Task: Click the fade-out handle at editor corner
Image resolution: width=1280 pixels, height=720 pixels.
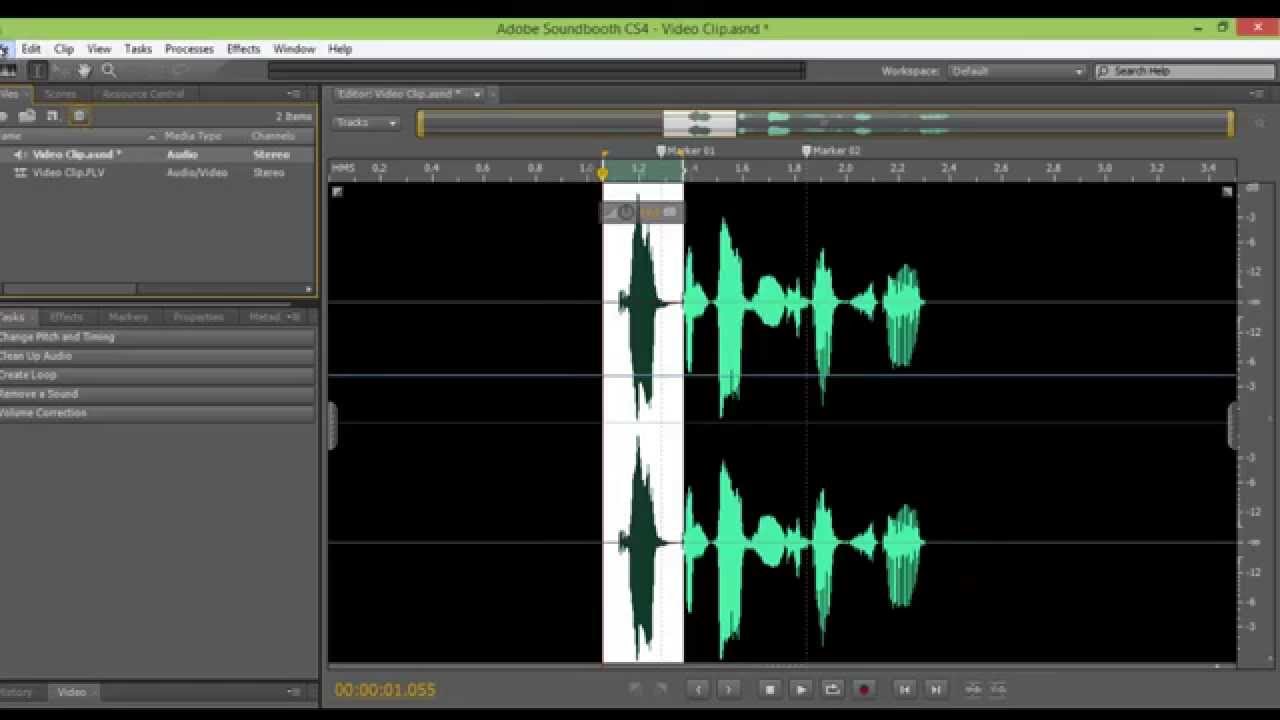Action: pos(1227,192)
